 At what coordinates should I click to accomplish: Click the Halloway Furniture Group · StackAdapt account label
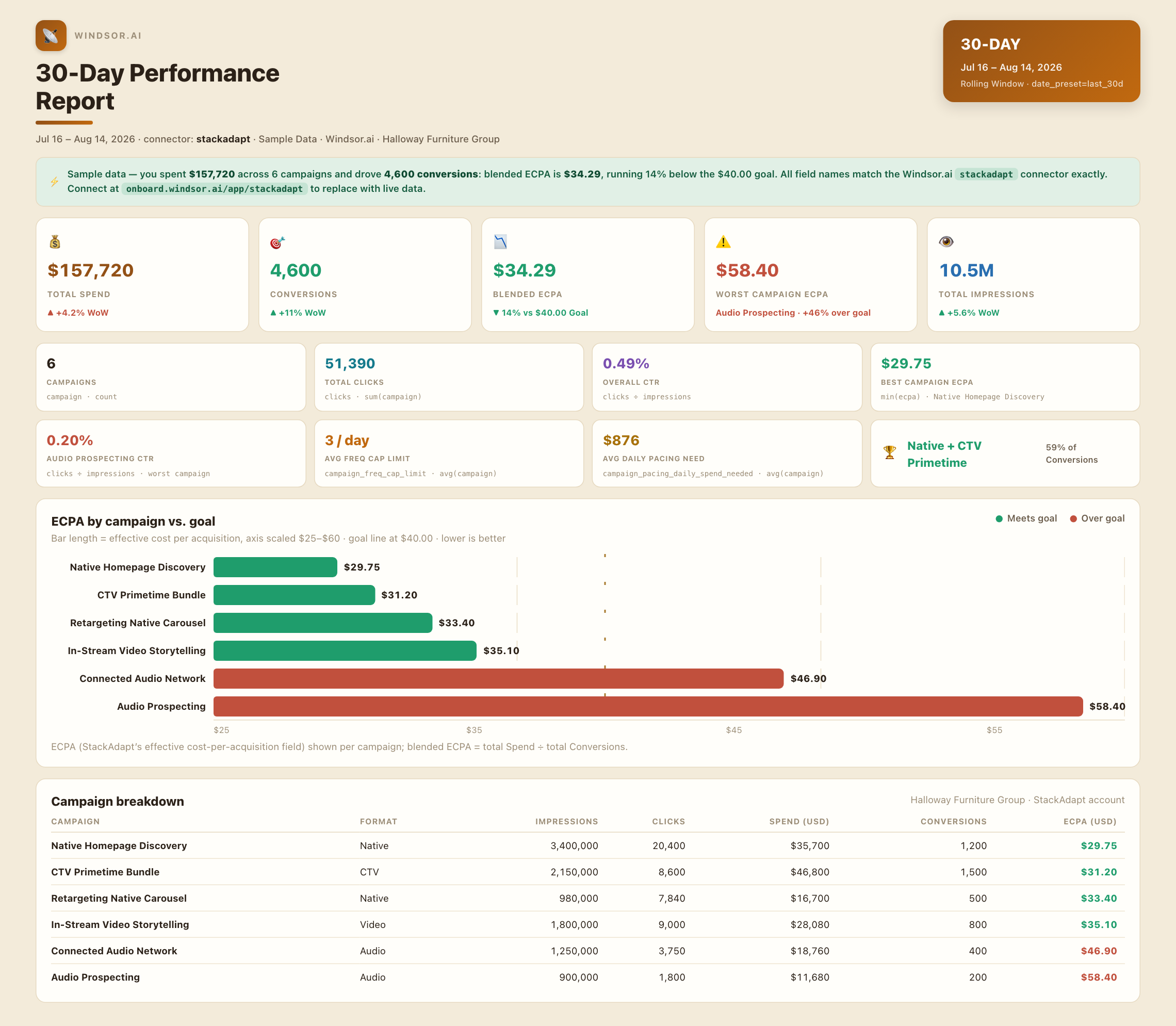click(x=1018, y=800)
